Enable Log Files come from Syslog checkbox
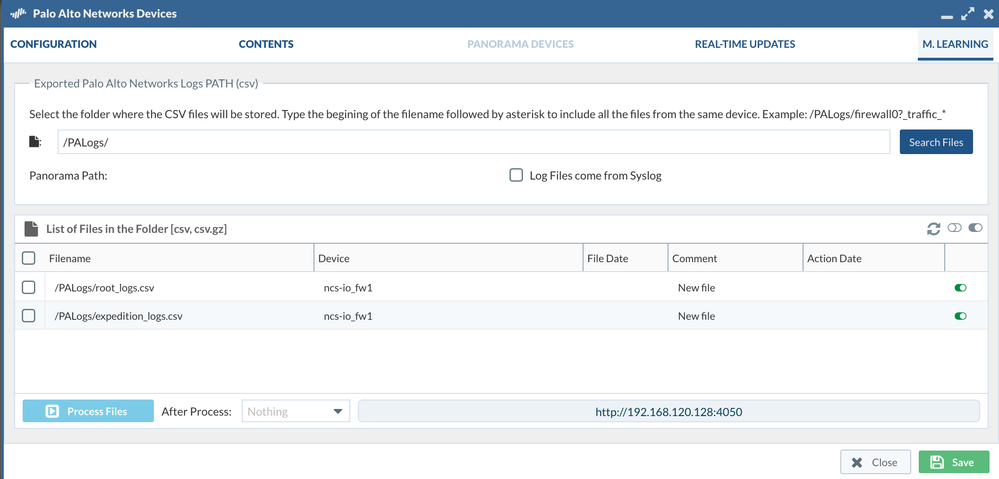Screen dimensions: 999x479 click(516, 175)
